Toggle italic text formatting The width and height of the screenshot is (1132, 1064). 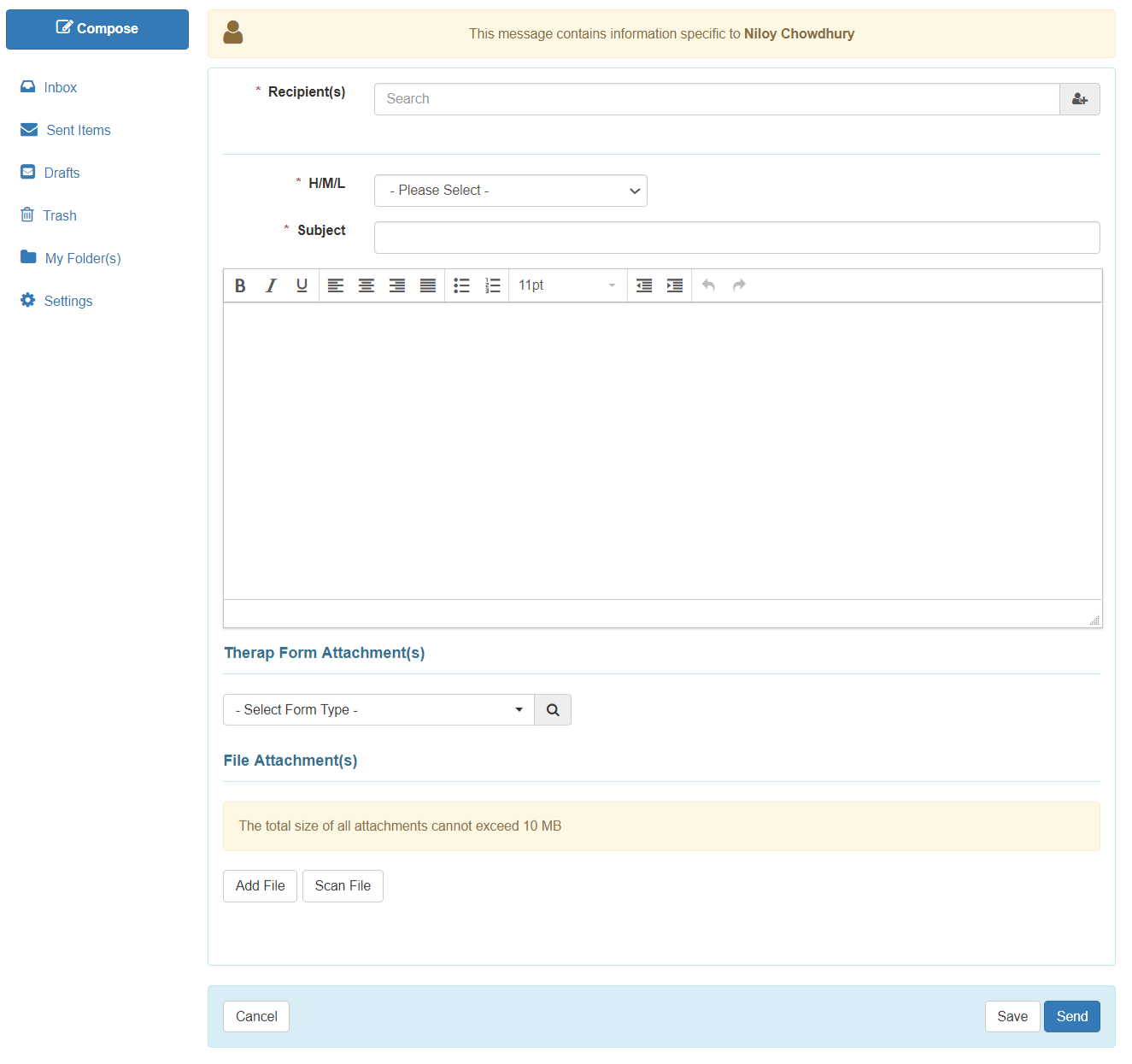click(271, 285)
